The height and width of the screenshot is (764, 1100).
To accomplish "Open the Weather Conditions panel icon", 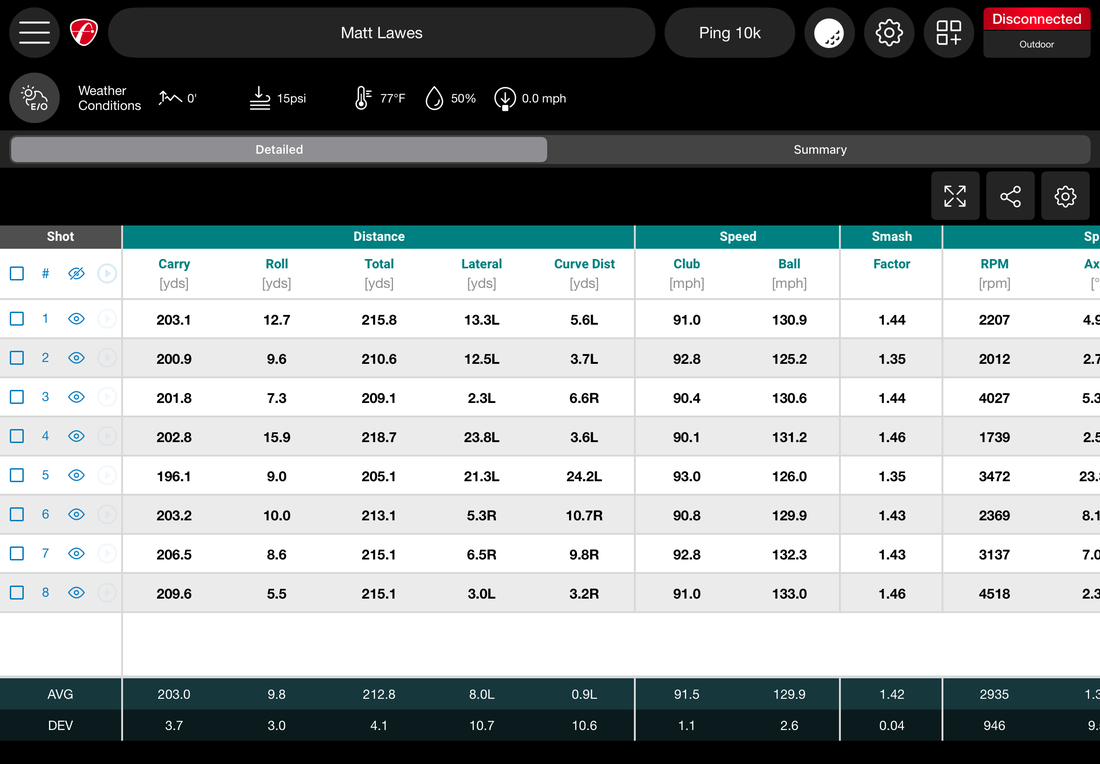I will point(34,97).
